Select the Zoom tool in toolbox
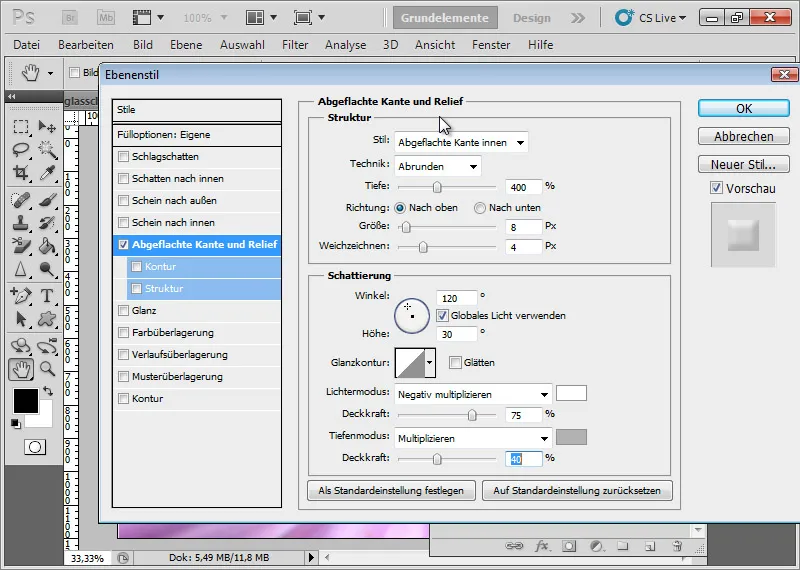Screen dimensions: 800x570 pos(47,369)
